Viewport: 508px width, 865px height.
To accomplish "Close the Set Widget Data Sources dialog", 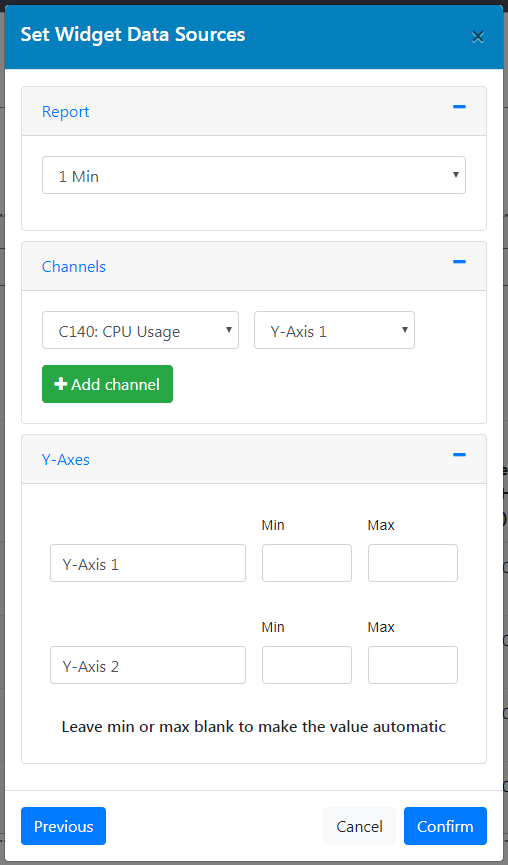I will pos(478,37).
